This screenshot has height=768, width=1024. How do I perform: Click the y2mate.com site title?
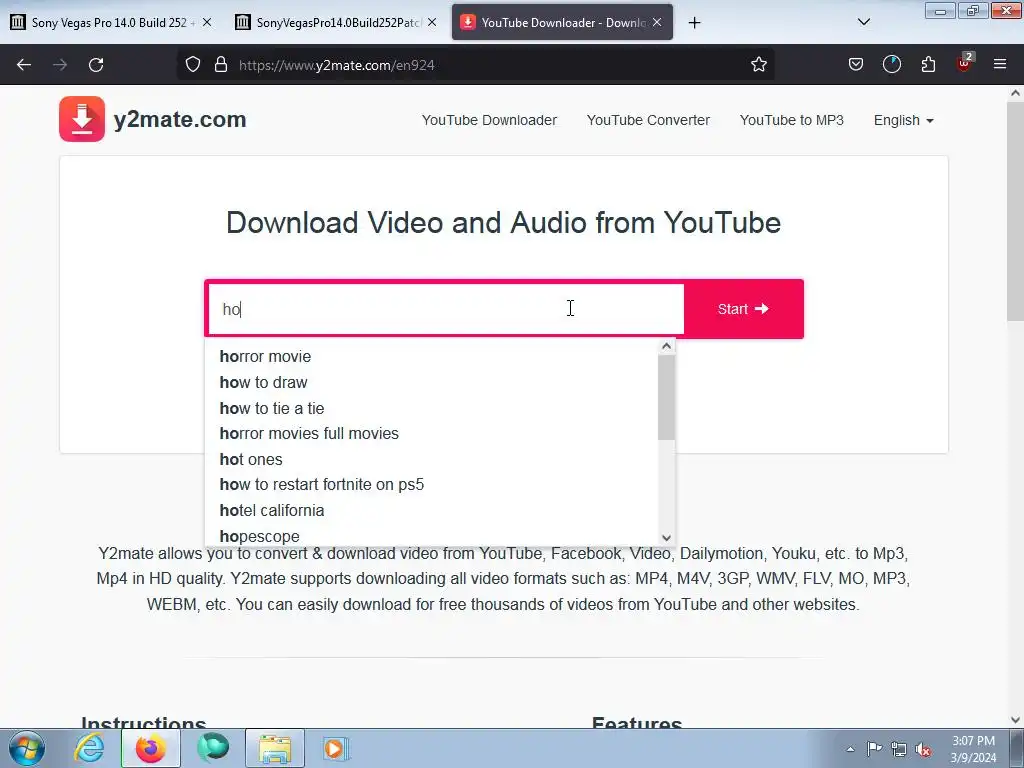(x=180, y=120)
